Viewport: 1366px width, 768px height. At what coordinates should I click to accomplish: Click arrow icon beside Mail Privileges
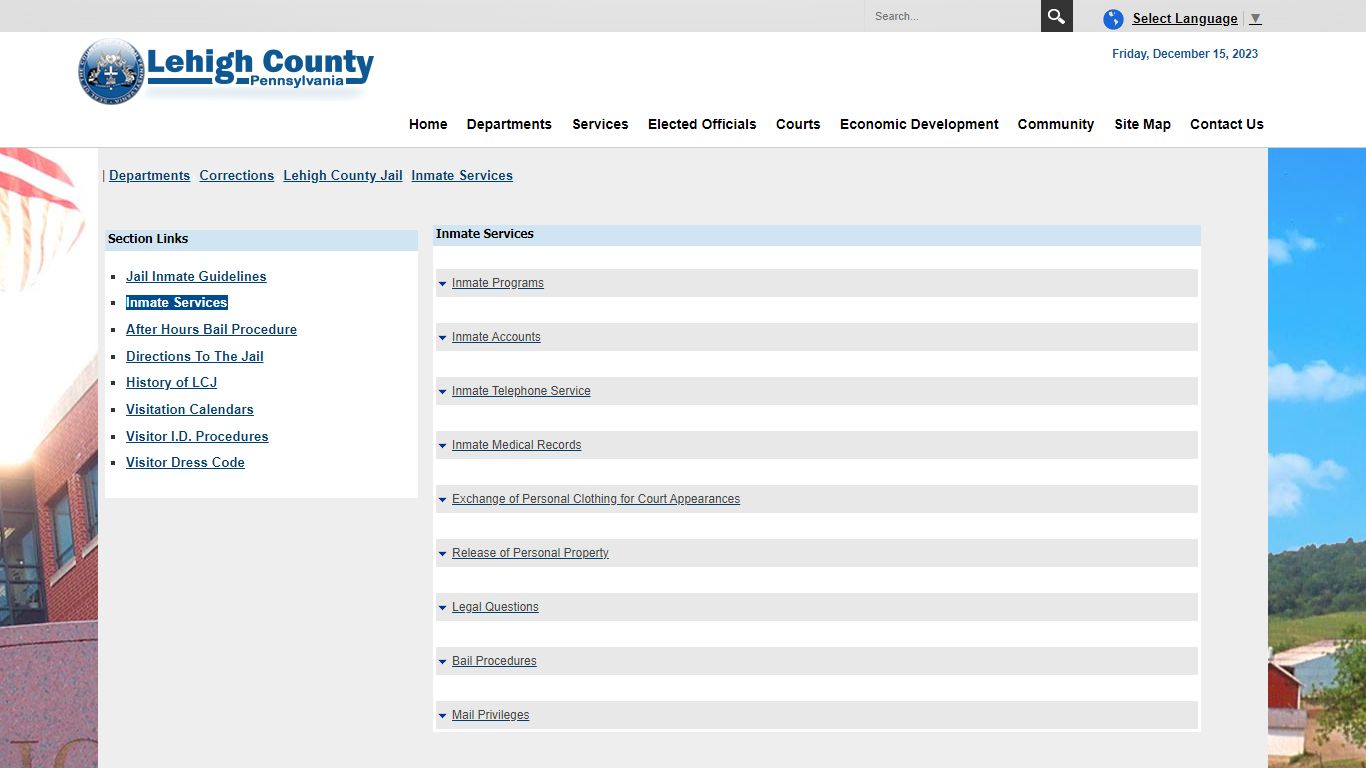442,716
